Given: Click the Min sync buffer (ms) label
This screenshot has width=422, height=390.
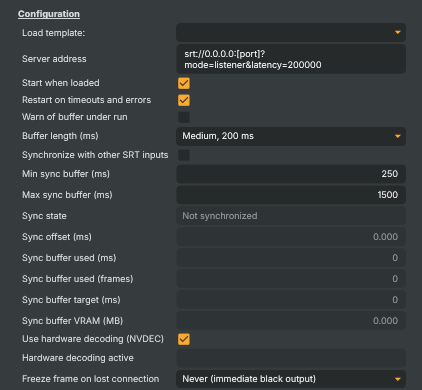Looking at the screenshot, I should point(66,174).
